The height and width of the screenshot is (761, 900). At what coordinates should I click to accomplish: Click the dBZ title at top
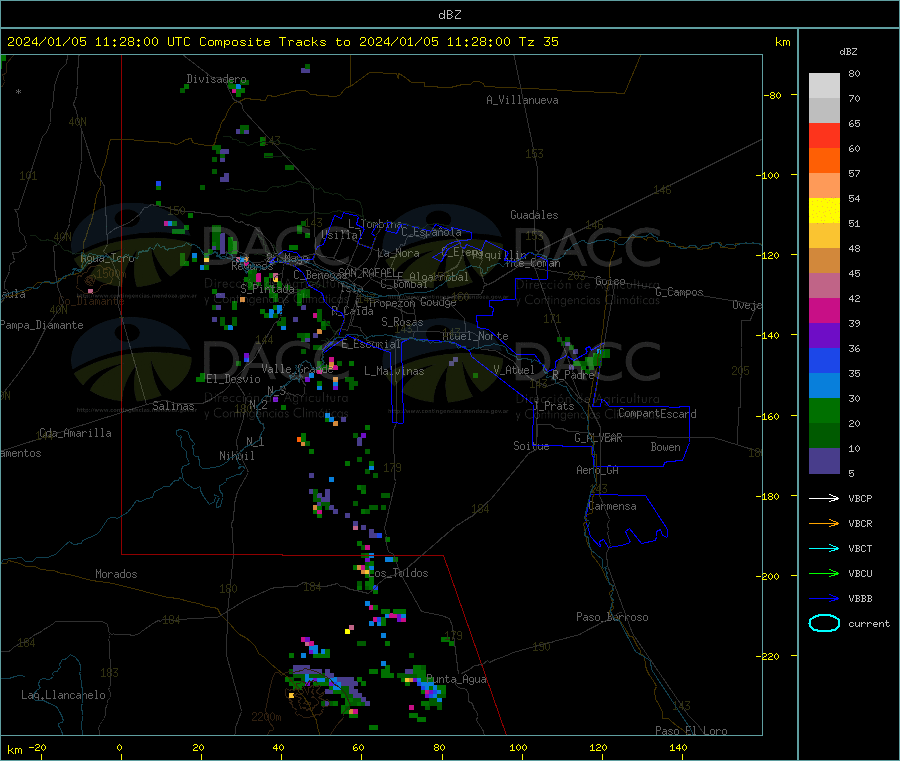point(449,15)
